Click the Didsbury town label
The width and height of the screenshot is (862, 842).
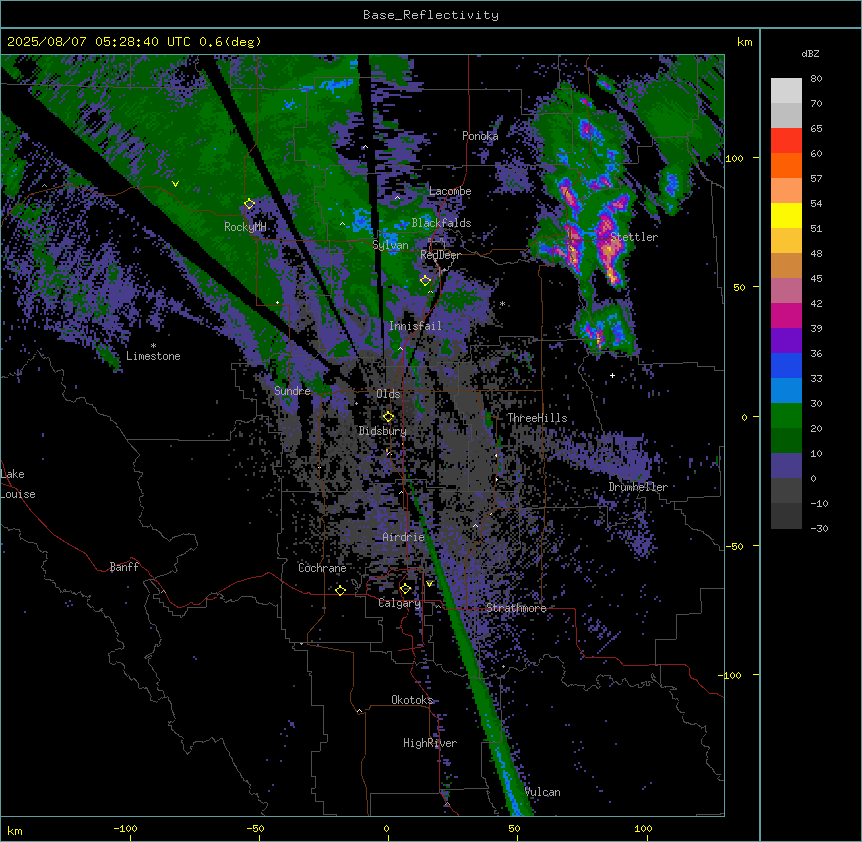[x=383, y=431]
